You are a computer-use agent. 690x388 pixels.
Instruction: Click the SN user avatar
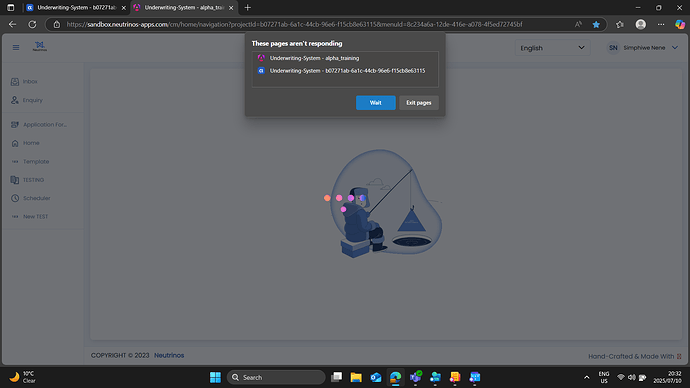613,48
